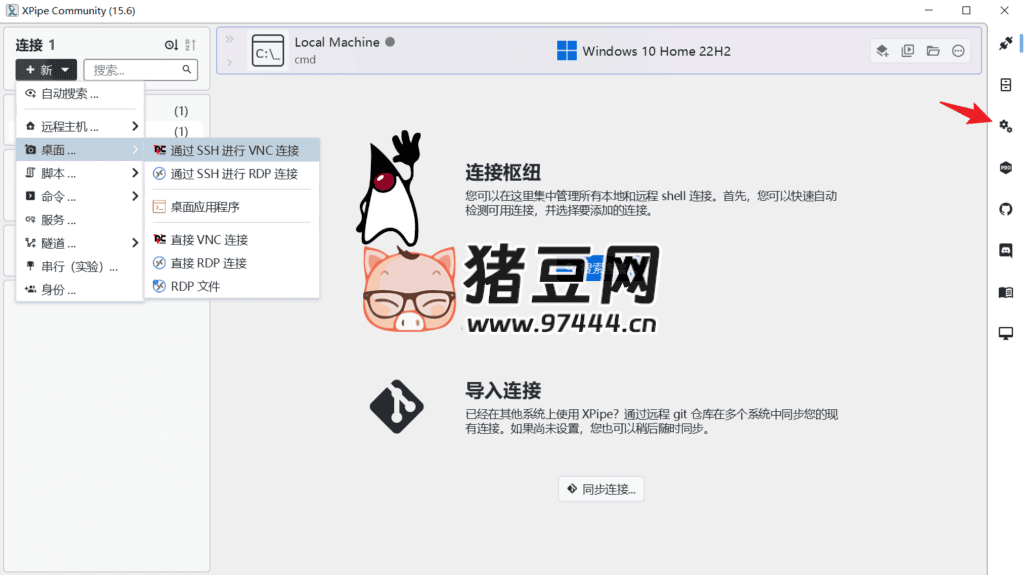
Task: Focus the 搜索 search field
Action: (x=140, y=70)
